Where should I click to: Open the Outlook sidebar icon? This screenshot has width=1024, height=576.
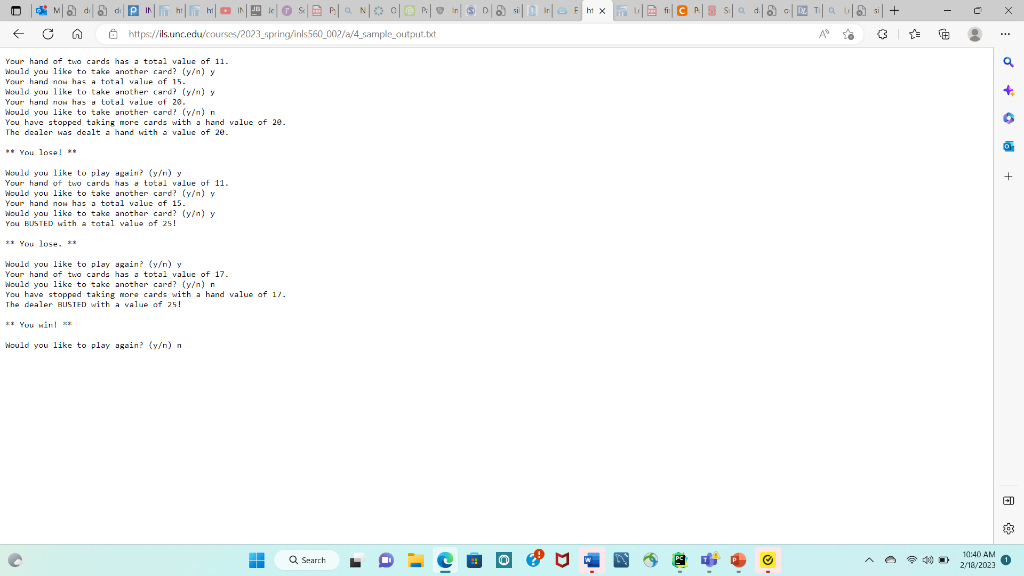[x=1007, y=146]
